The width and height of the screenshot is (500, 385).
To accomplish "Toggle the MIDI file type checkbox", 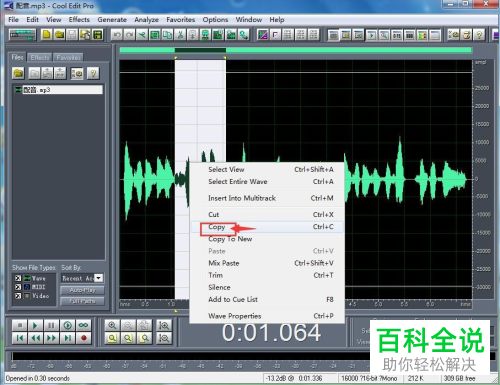I will coord(18,287).
